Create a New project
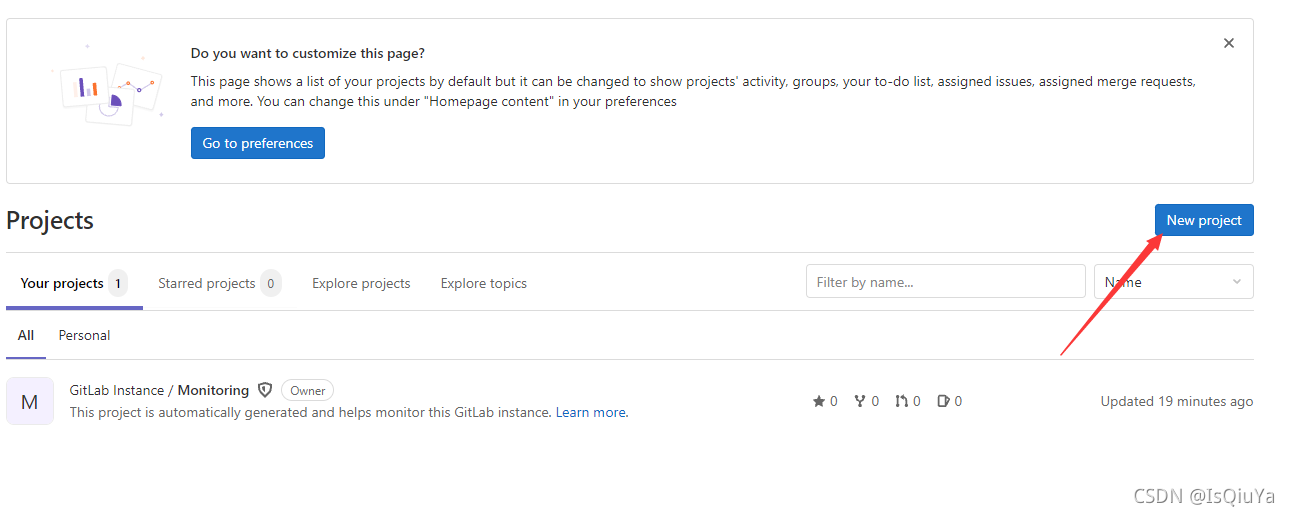The image size is (1290, 517). click(1204, 220)
